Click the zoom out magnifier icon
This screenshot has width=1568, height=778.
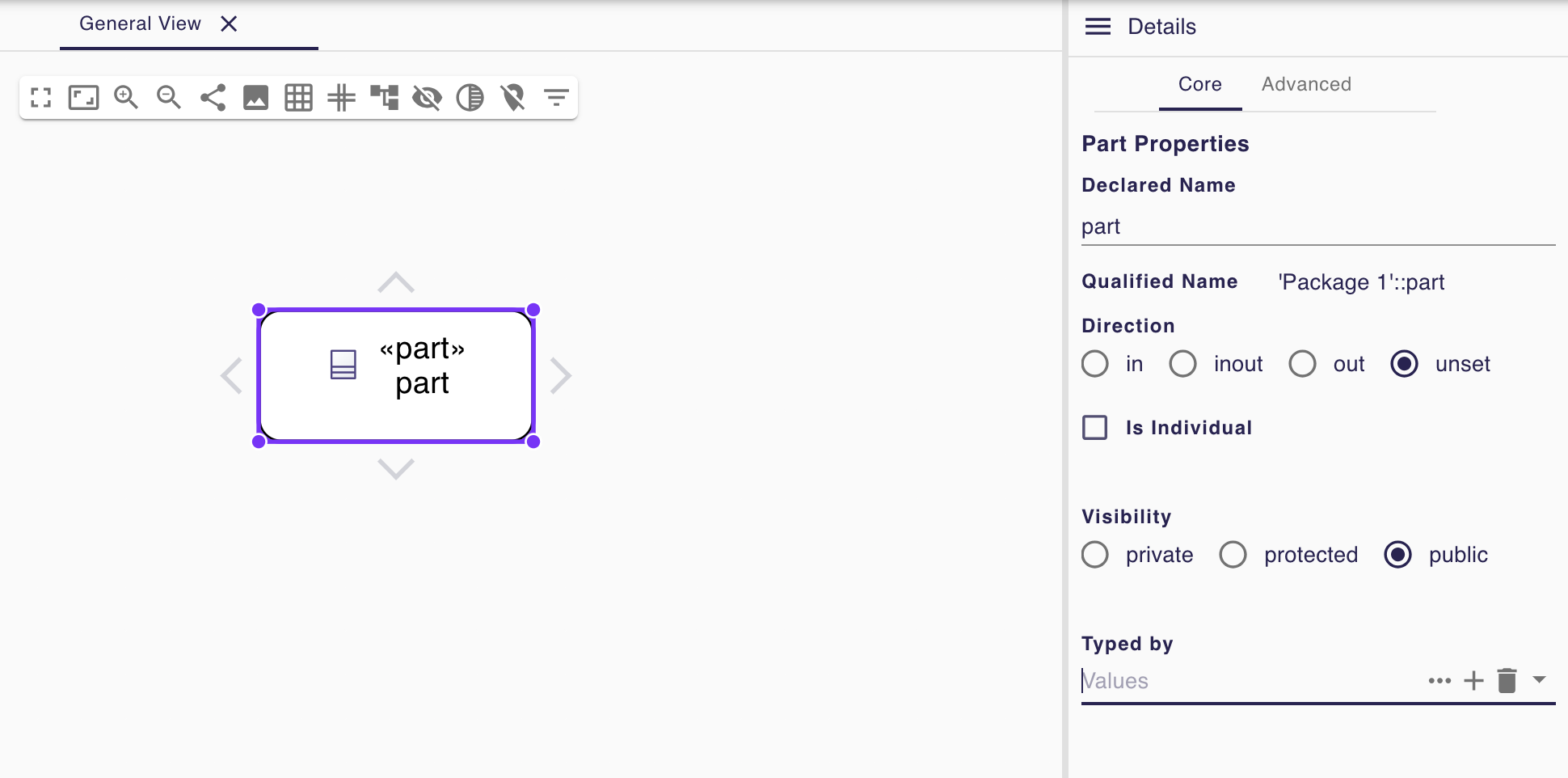169,98
